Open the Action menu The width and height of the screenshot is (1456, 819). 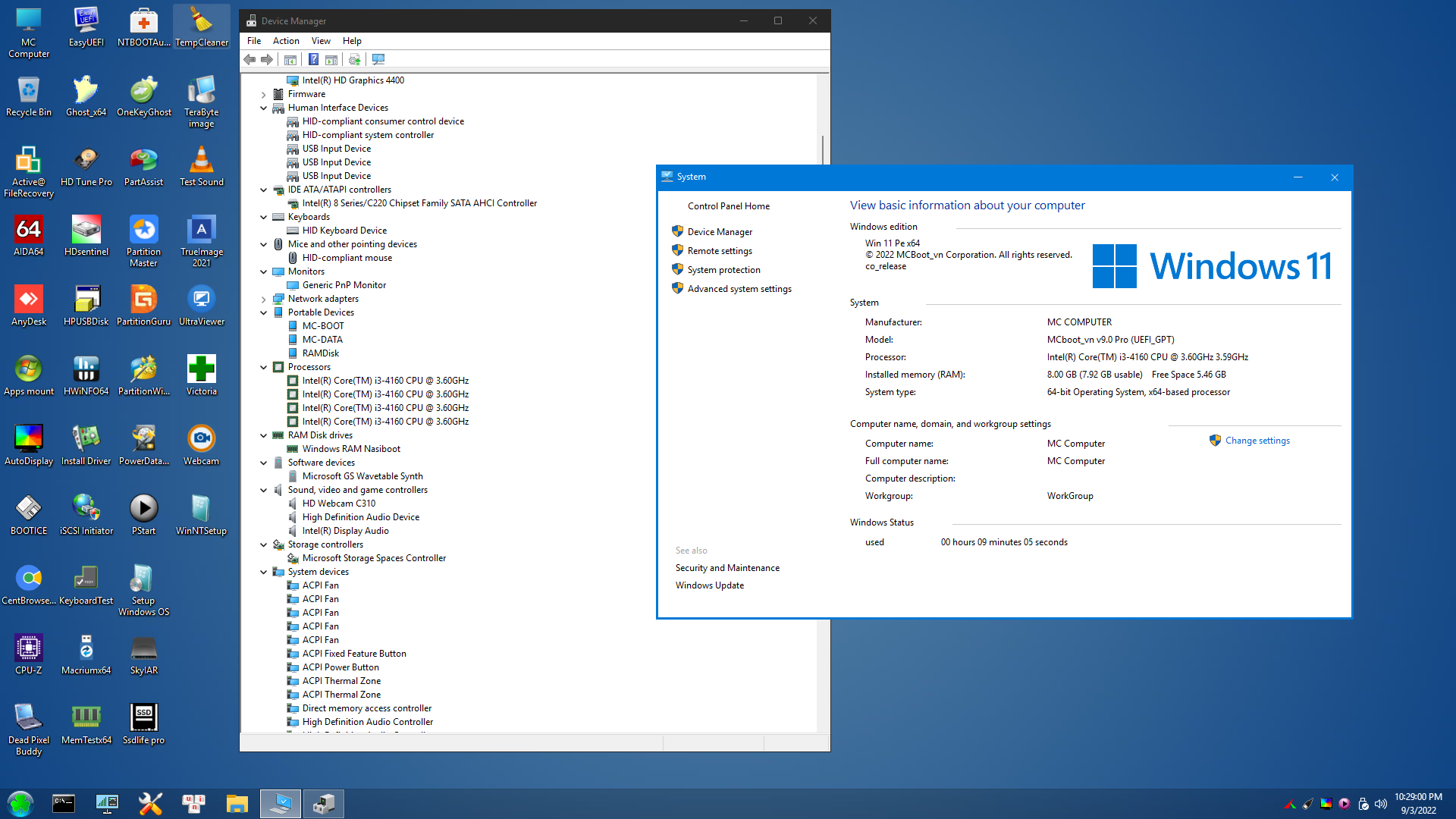[x=286, y=41]
